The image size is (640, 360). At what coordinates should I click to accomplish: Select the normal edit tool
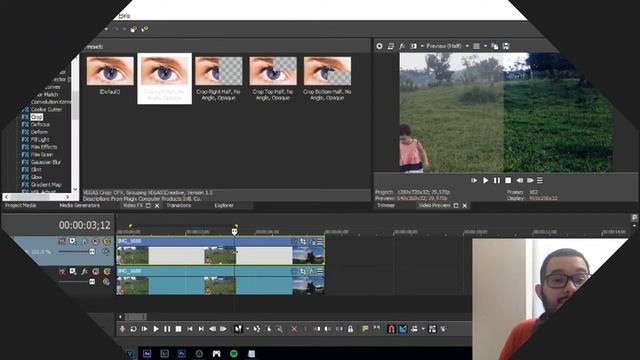[238, 329]
